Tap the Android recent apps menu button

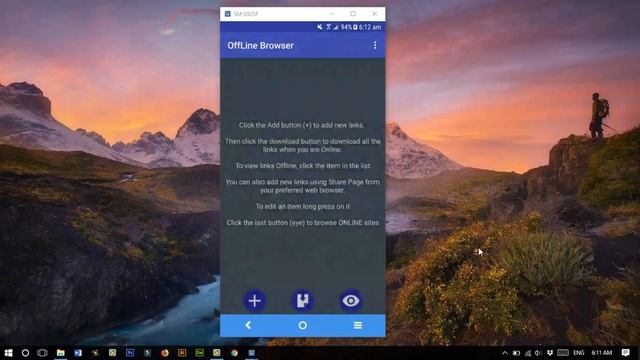[x=358, y=325]
